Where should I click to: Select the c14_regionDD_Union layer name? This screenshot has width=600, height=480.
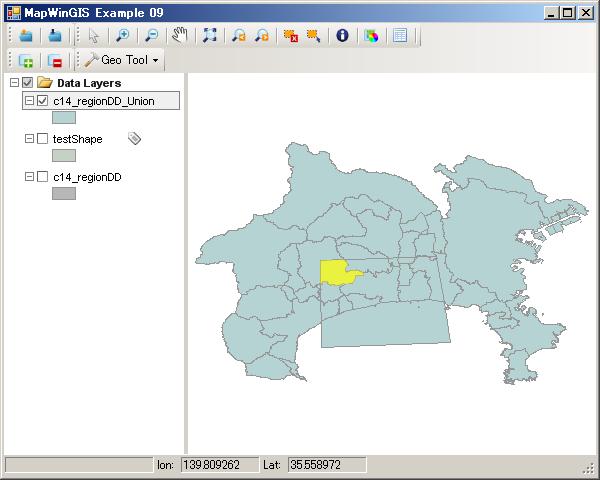pyautogui.click(x=104, y=101)
